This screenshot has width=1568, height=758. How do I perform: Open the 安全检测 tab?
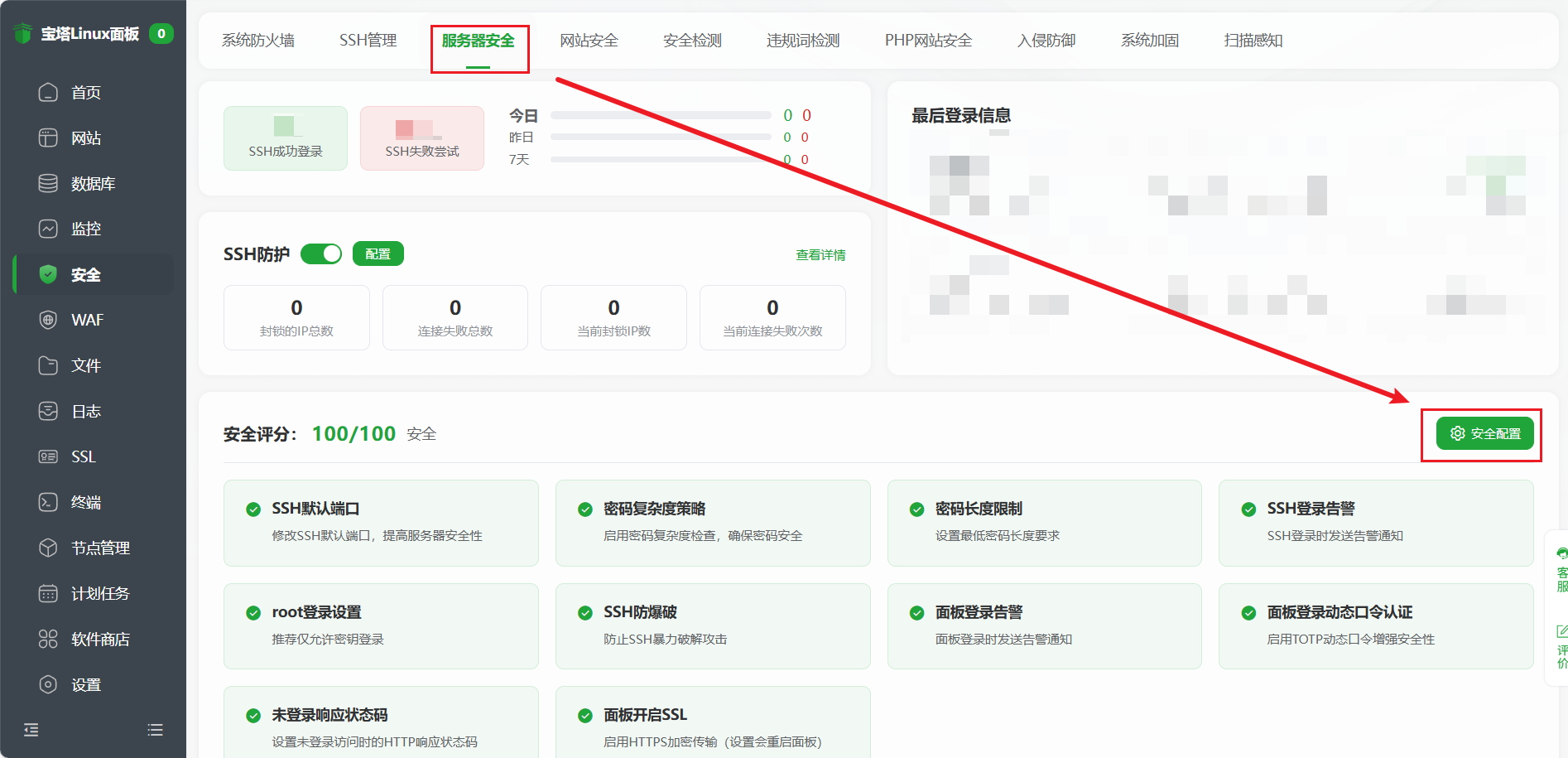(x=692, y=41)
